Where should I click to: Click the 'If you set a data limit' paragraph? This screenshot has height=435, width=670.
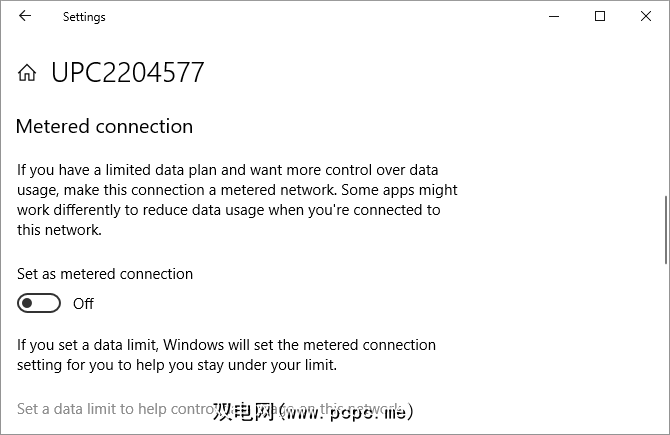pos(226,355)
